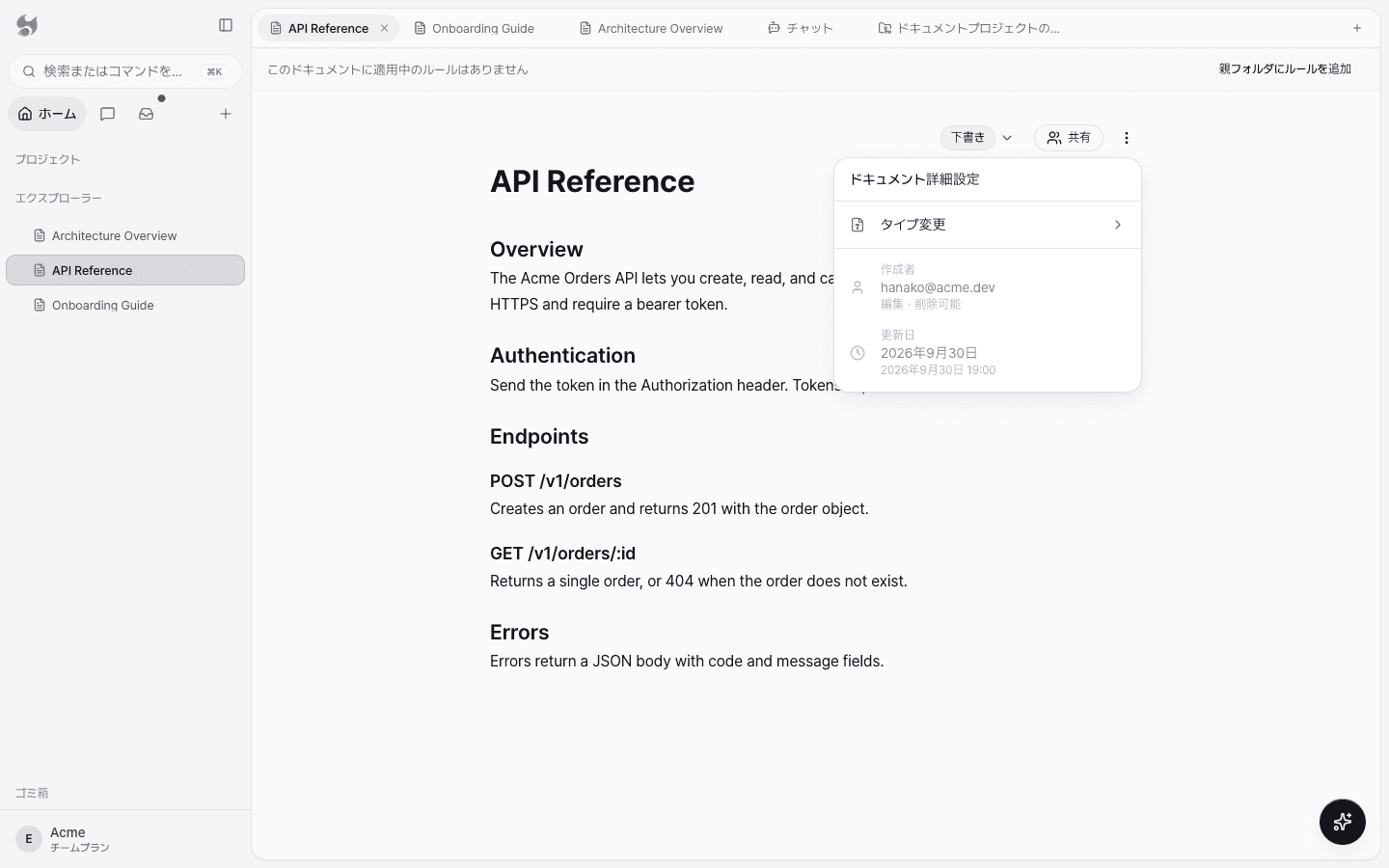1389x868 pixels.
Task: Click the Endpoints heading
Action: pyautogui.click(x=539, y=436)
